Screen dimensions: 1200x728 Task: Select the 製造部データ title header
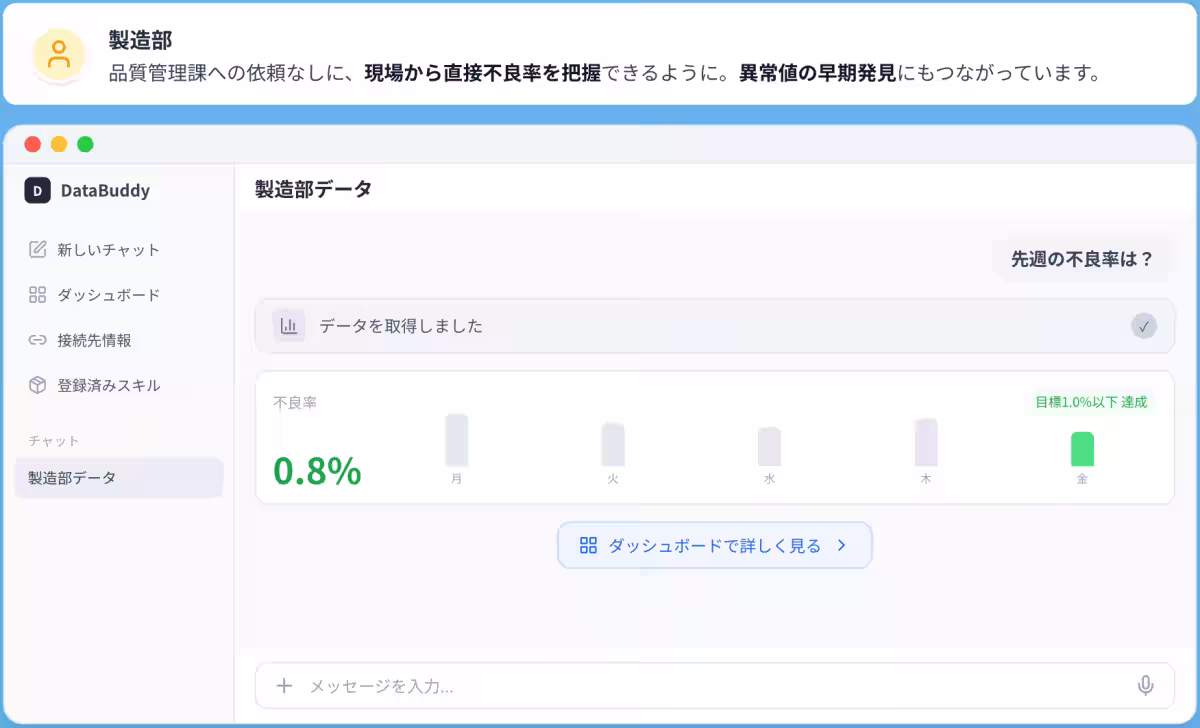311,188
